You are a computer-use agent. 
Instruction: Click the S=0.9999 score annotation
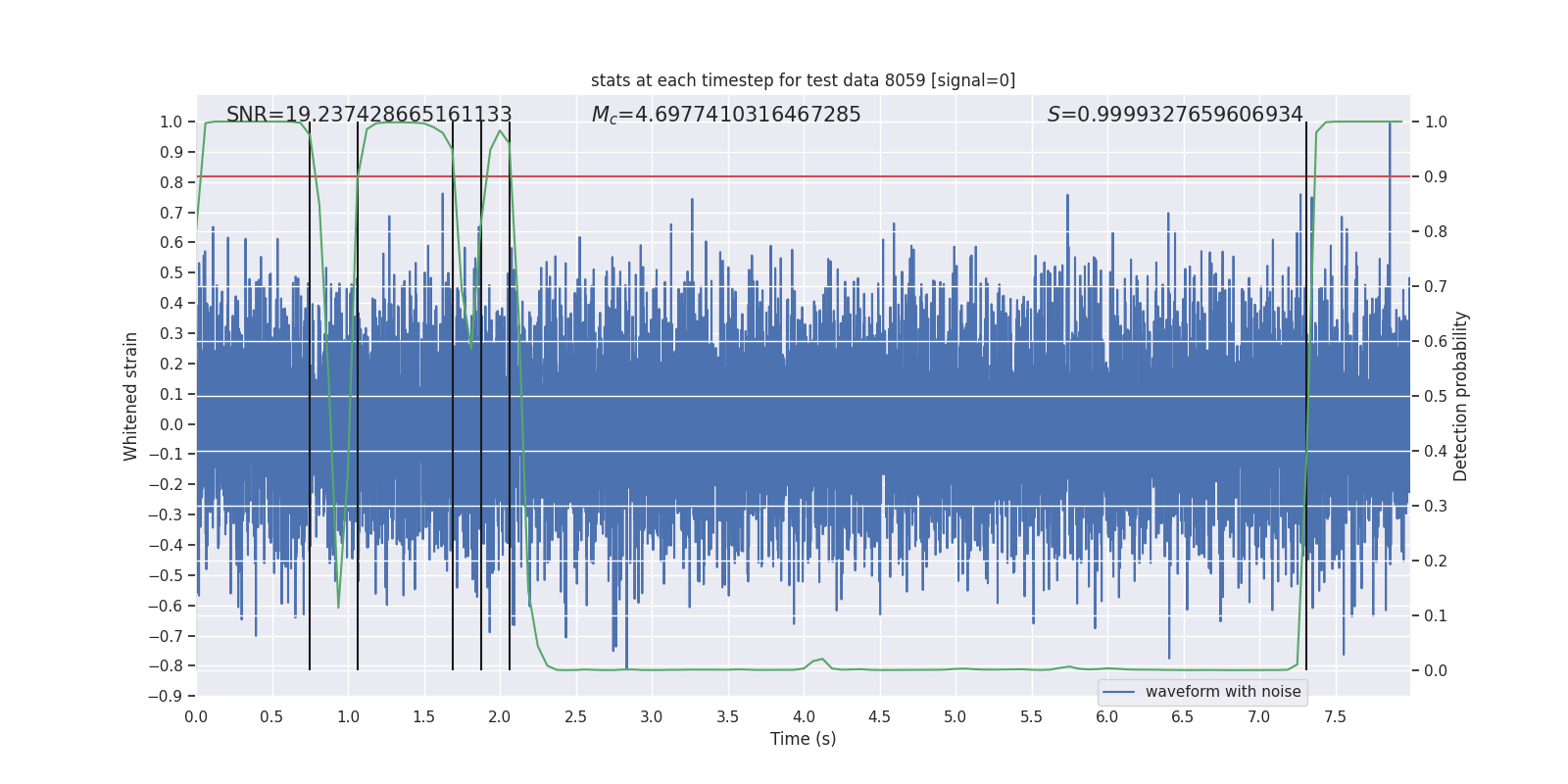click(x=1175, y=115)
